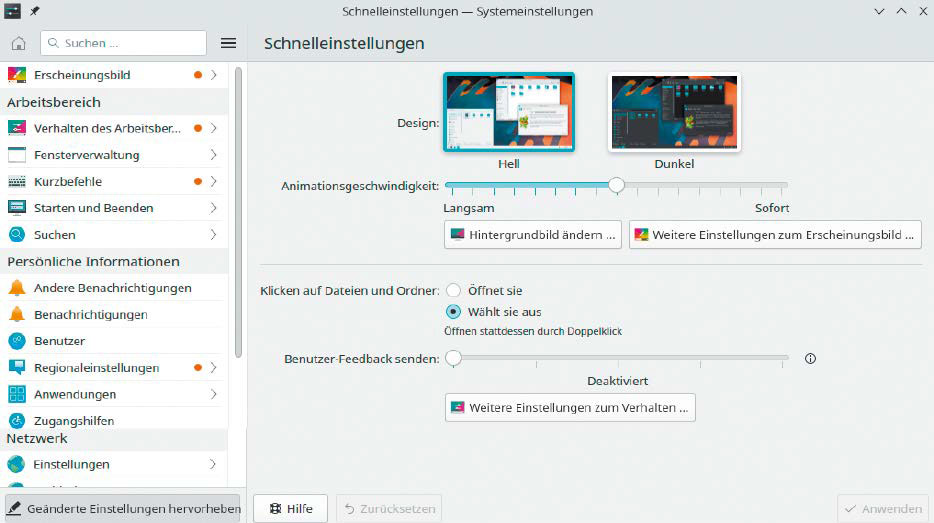Click the Verhalten des Arbeitsbereichs icon
934x523 pixels.
point(17,128)
